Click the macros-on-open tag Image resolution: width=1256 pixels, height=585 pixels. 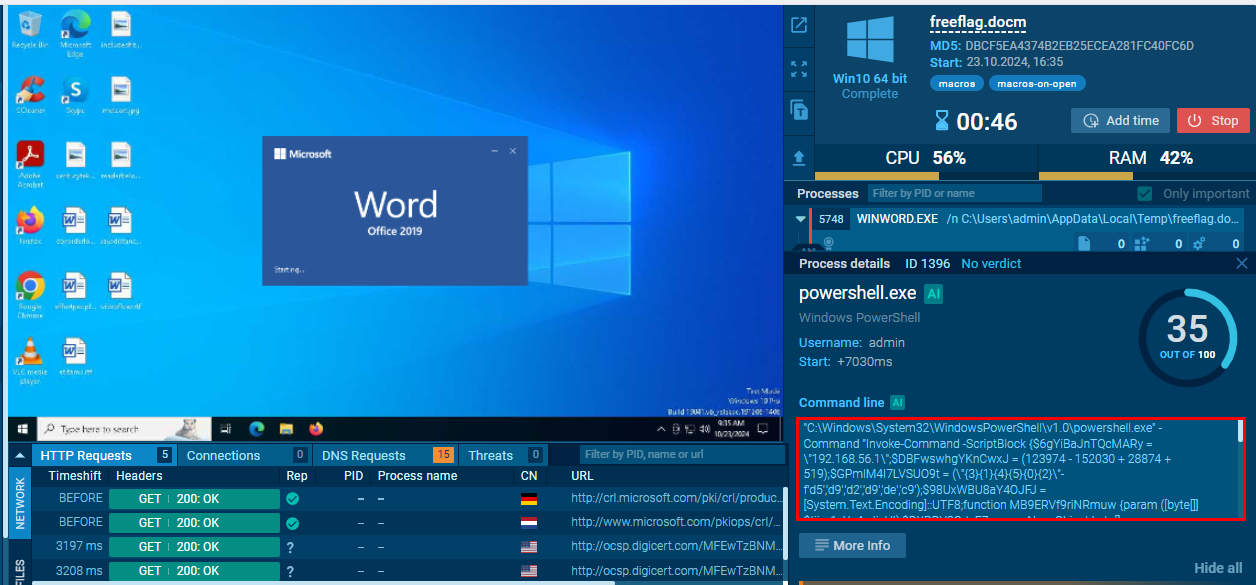[x=1037, y=84]
